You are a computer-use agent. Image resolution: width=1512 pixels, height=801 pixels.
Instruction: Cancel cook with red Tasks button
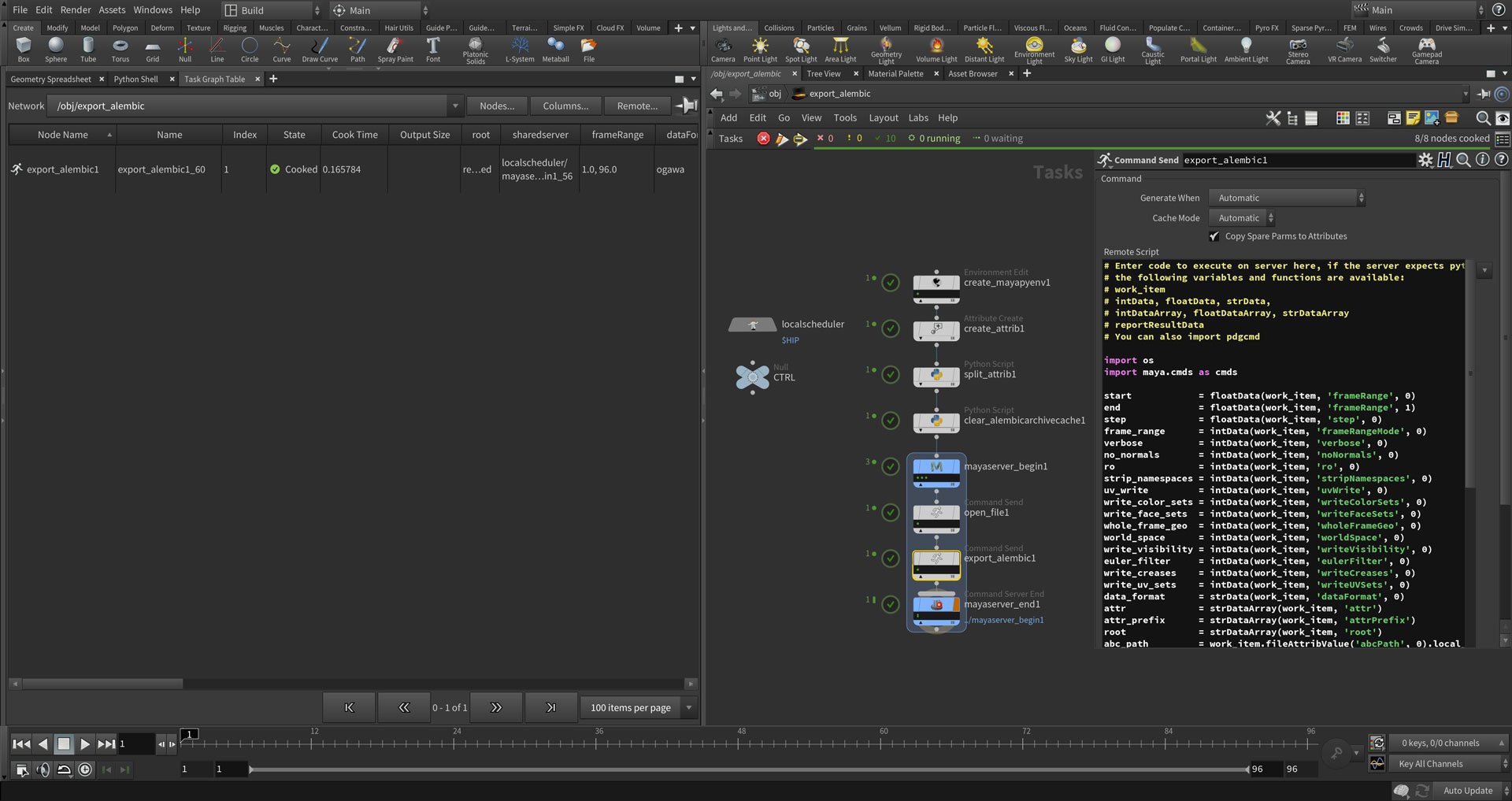click(763, 139)
